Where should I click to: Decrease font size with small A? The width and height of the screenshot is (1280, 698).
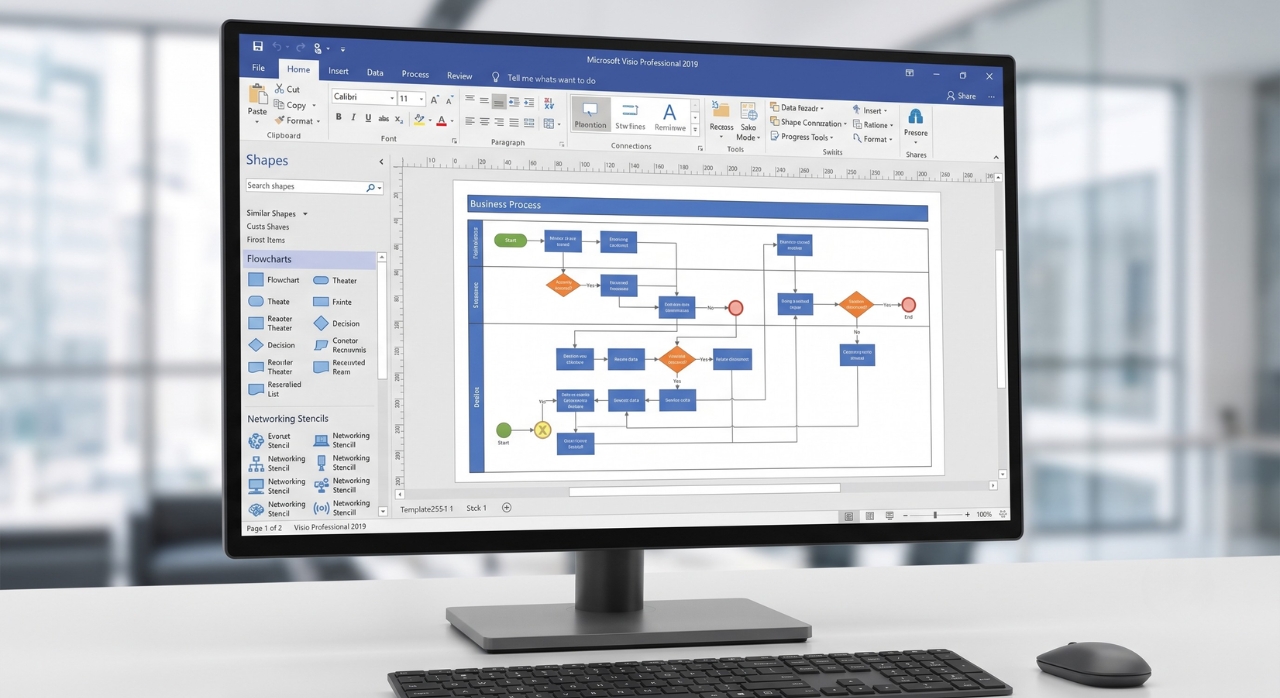pos(449,100)
